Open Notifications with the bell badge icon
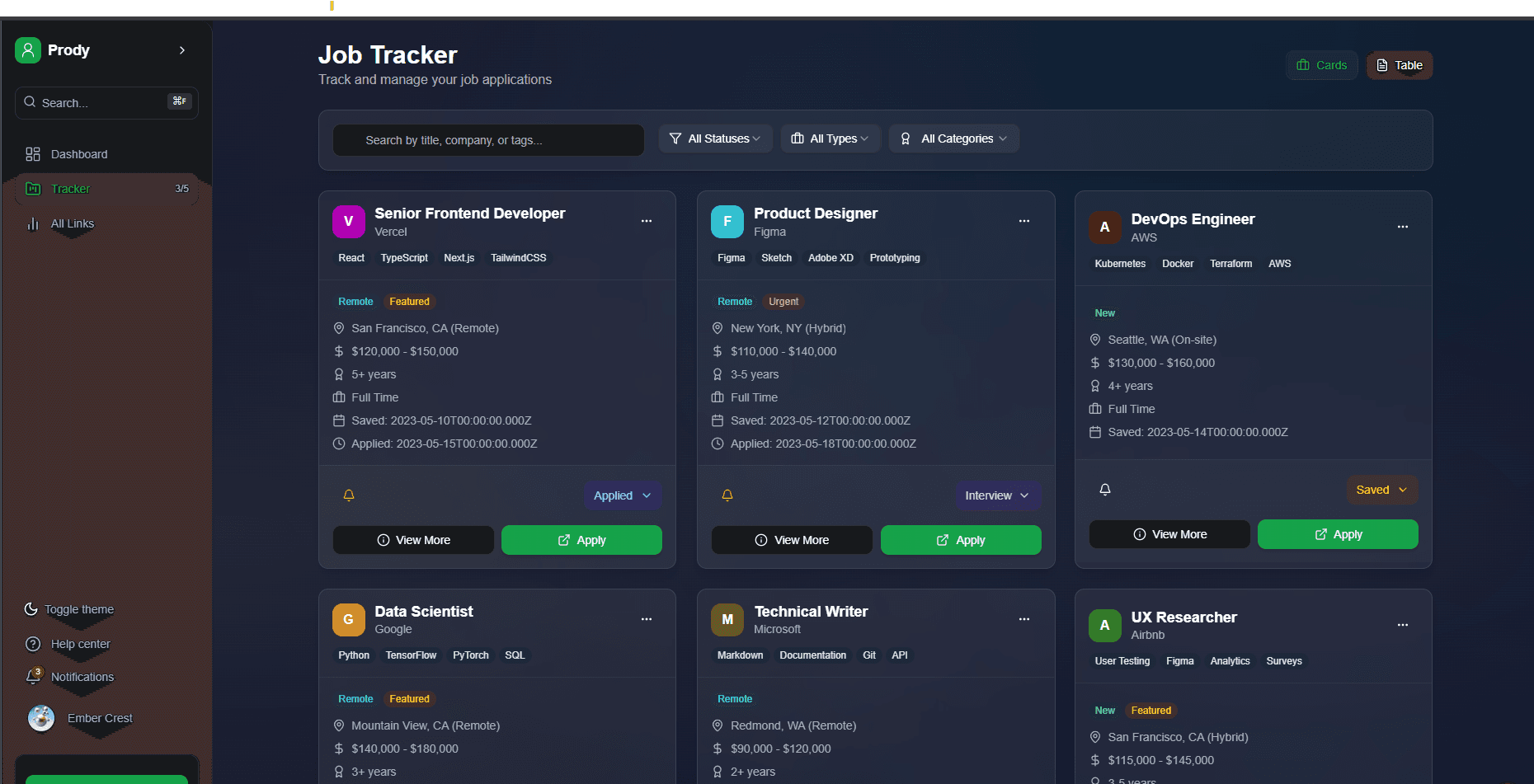Viewport: 1534px width, 784px height. click(33, 677)
